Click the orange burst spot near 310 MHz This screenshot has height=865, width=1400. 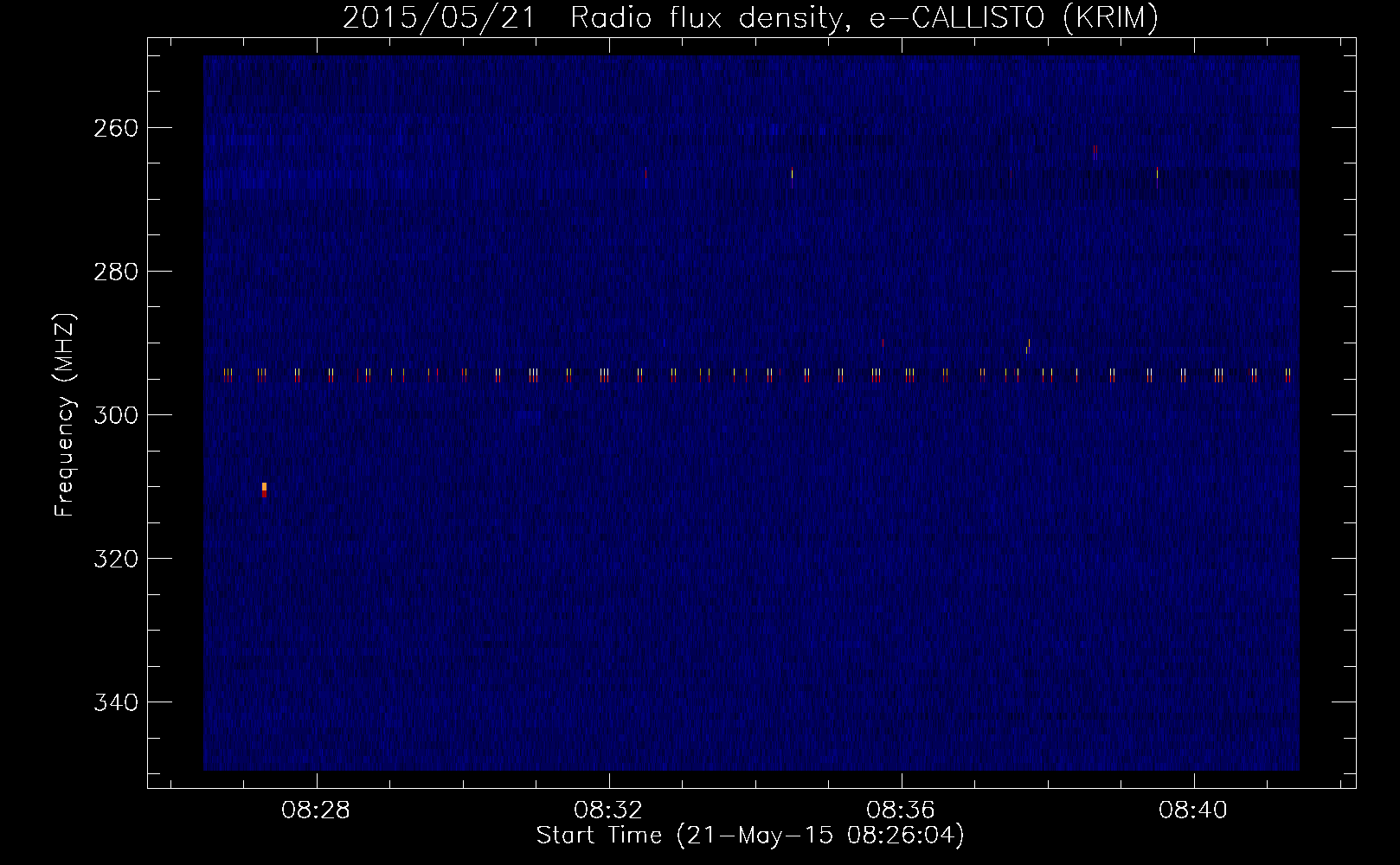pos(264,490)
